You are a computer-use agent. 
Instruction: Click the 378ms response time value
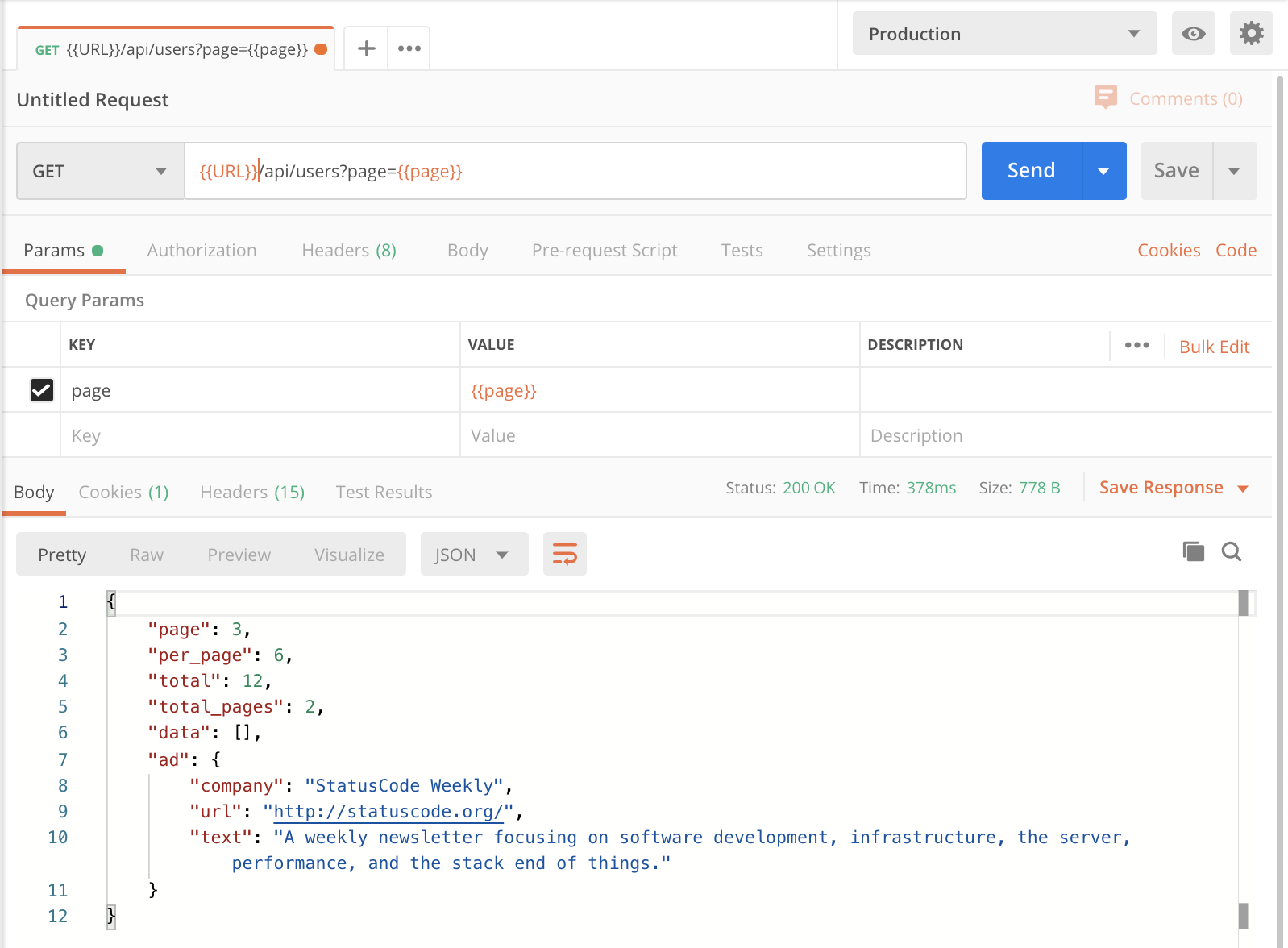pyautogui.click(x=931, y=488)
